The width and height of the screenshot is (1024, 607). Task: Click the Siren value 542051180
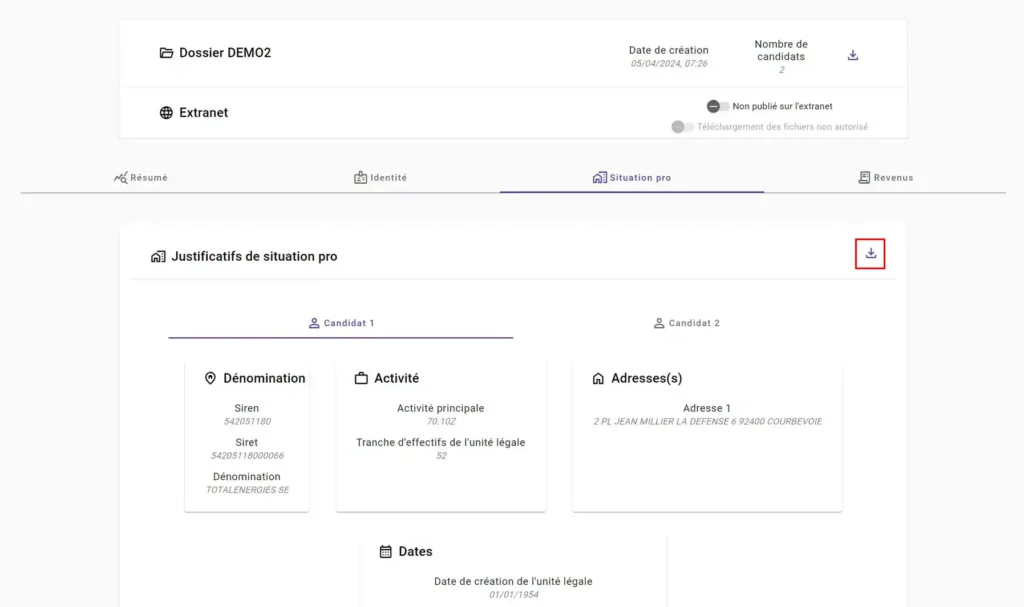(247, 421)
